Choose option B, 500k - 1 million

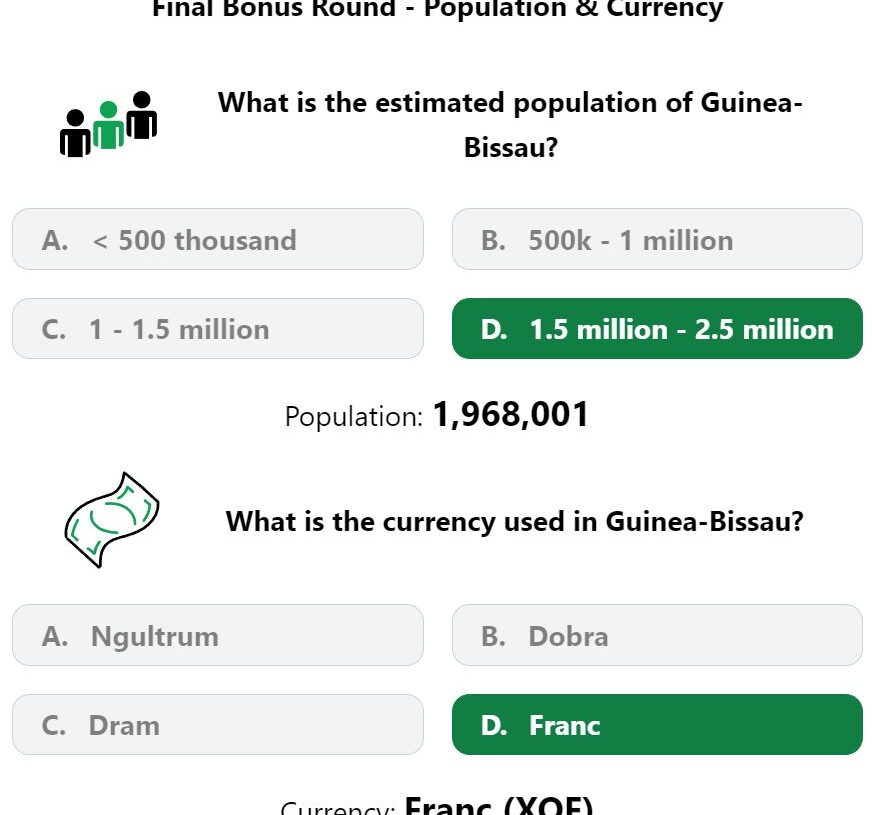click(x=657, y=240)
